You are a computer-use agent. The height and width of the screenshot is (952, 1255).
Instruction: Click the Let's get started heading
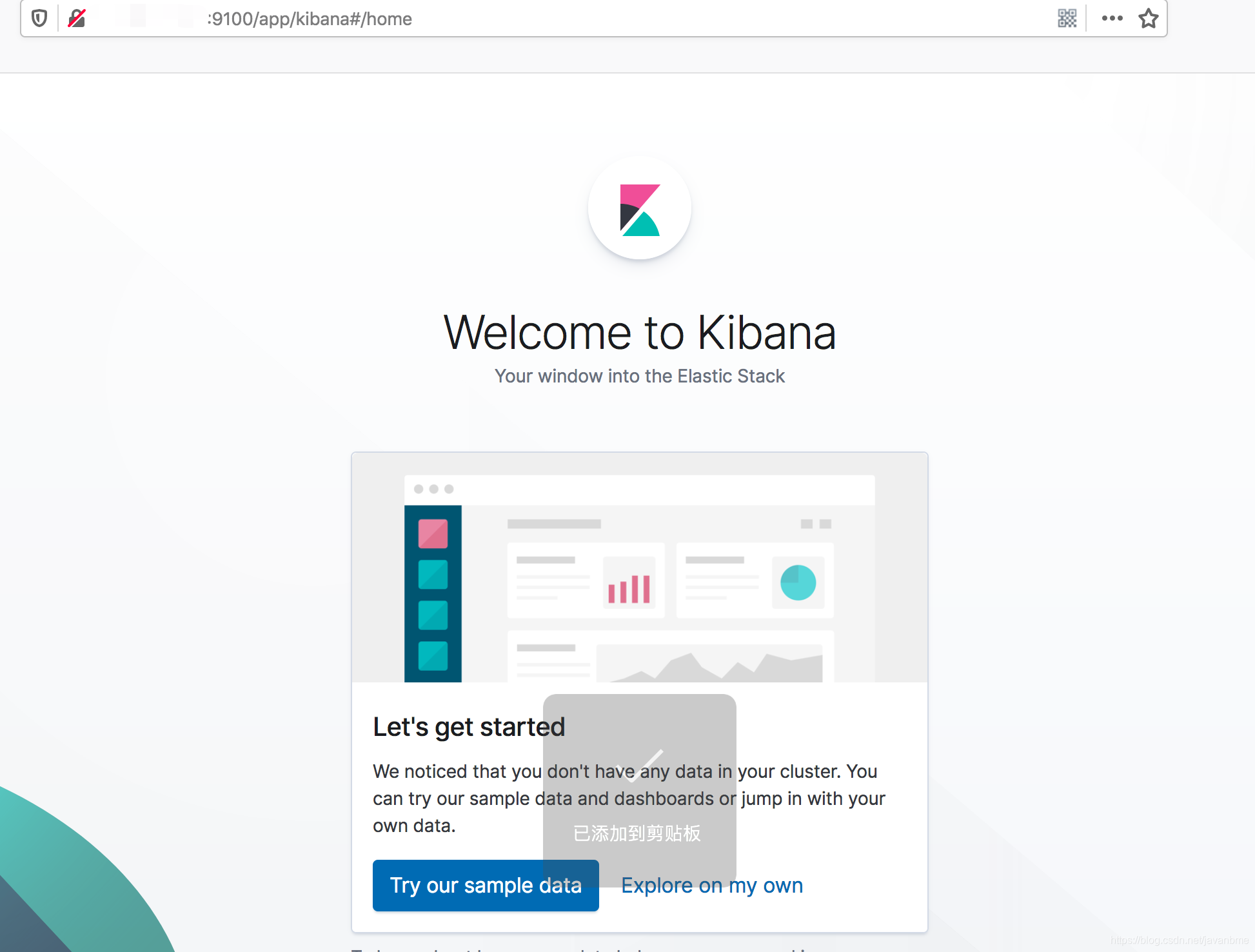[x=469, y=727]
